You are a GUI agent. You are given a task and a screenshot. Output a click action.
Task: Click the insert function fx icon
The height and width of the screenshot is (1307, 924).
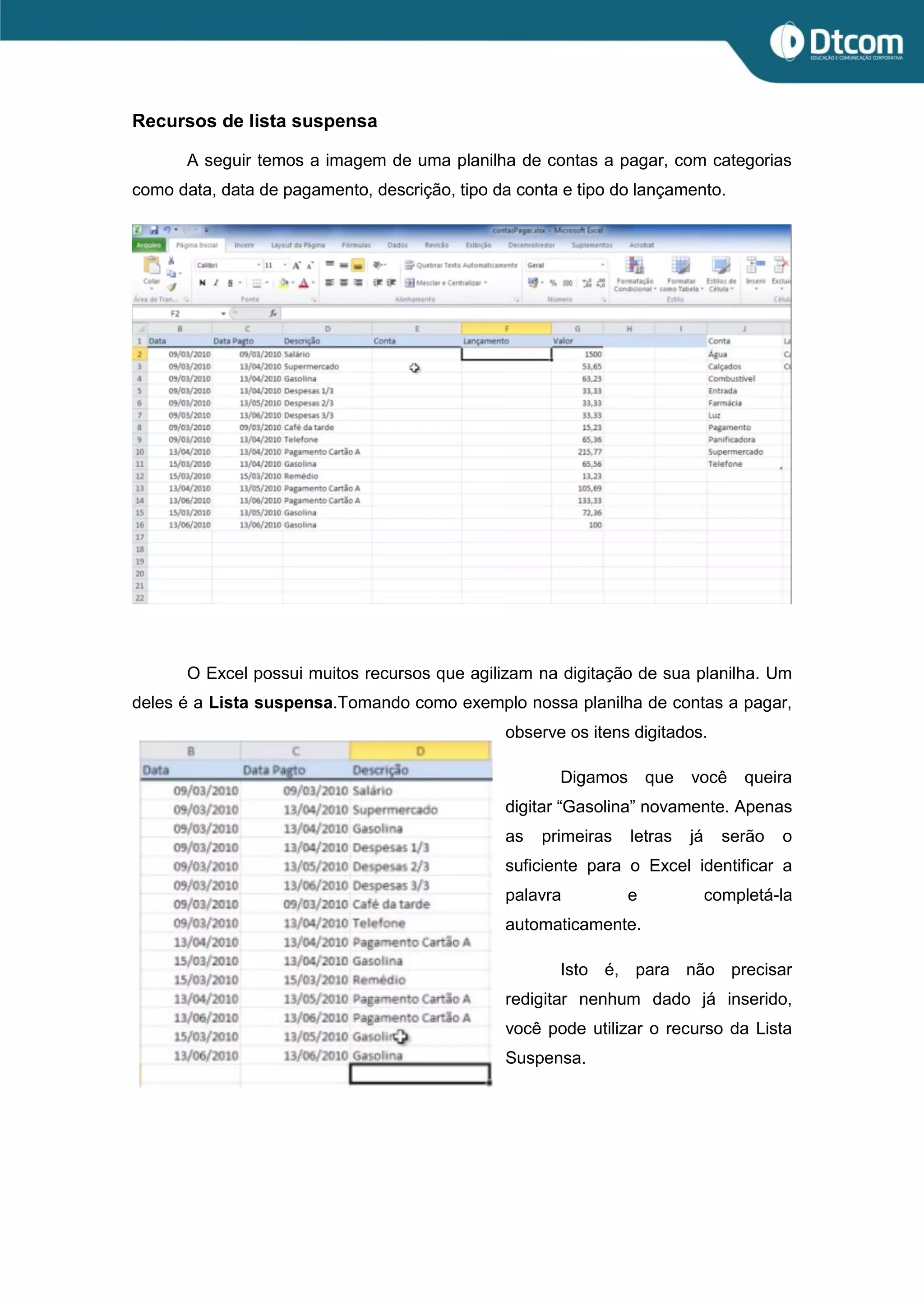[x=273, y=314]
